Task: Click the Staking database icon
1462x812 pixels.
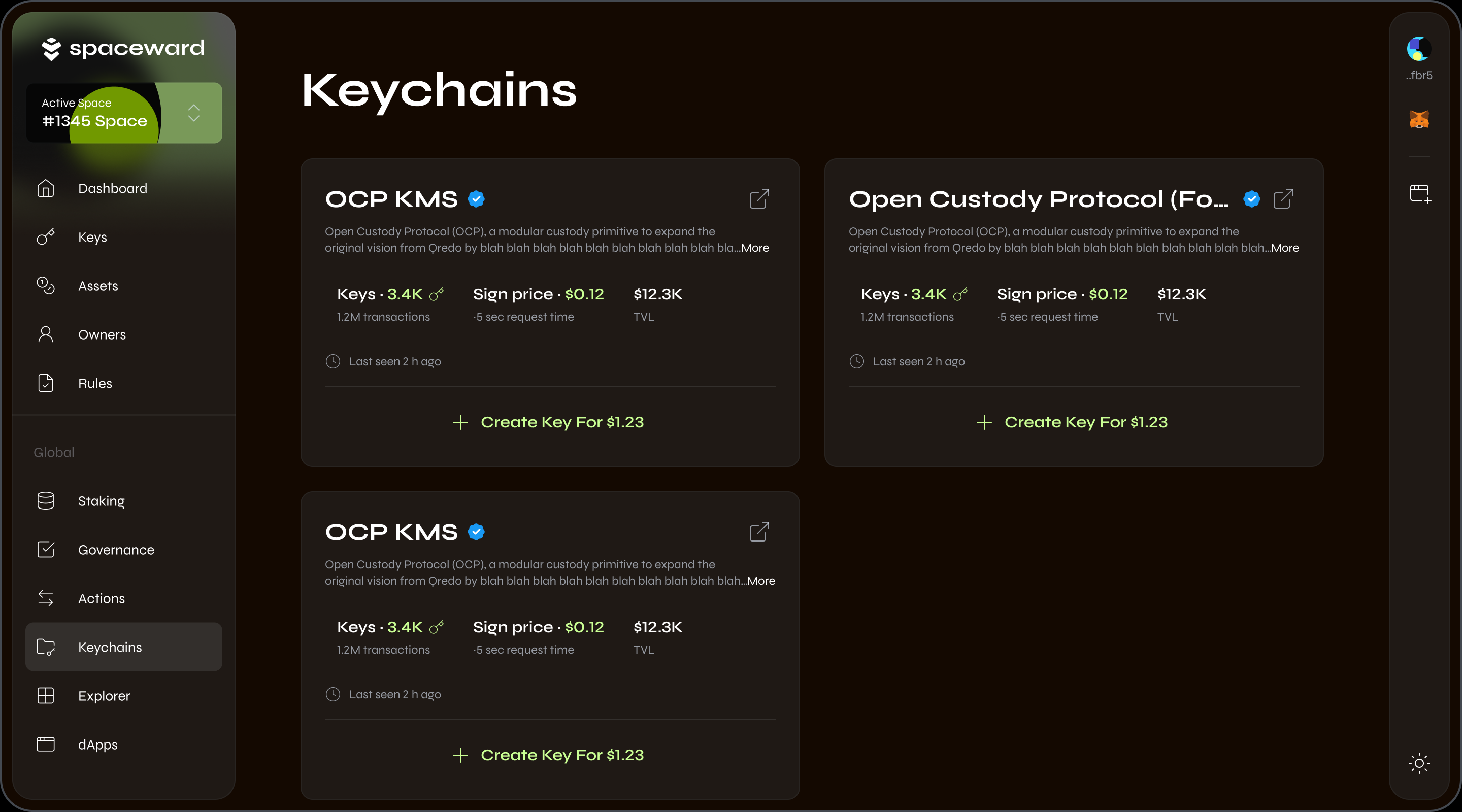Action: pyautogui.click(x=45, y=500)
